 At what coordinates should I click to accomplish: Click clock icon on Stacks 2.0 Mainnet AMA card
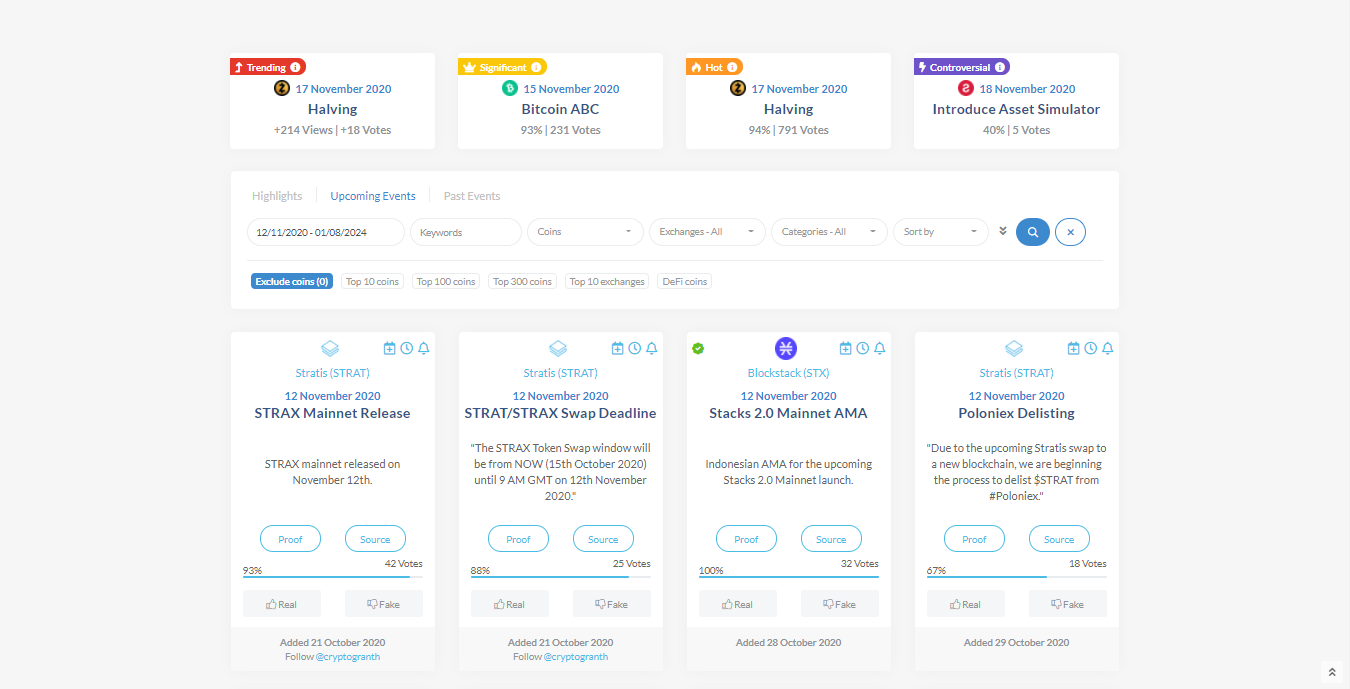click(862, 348)
